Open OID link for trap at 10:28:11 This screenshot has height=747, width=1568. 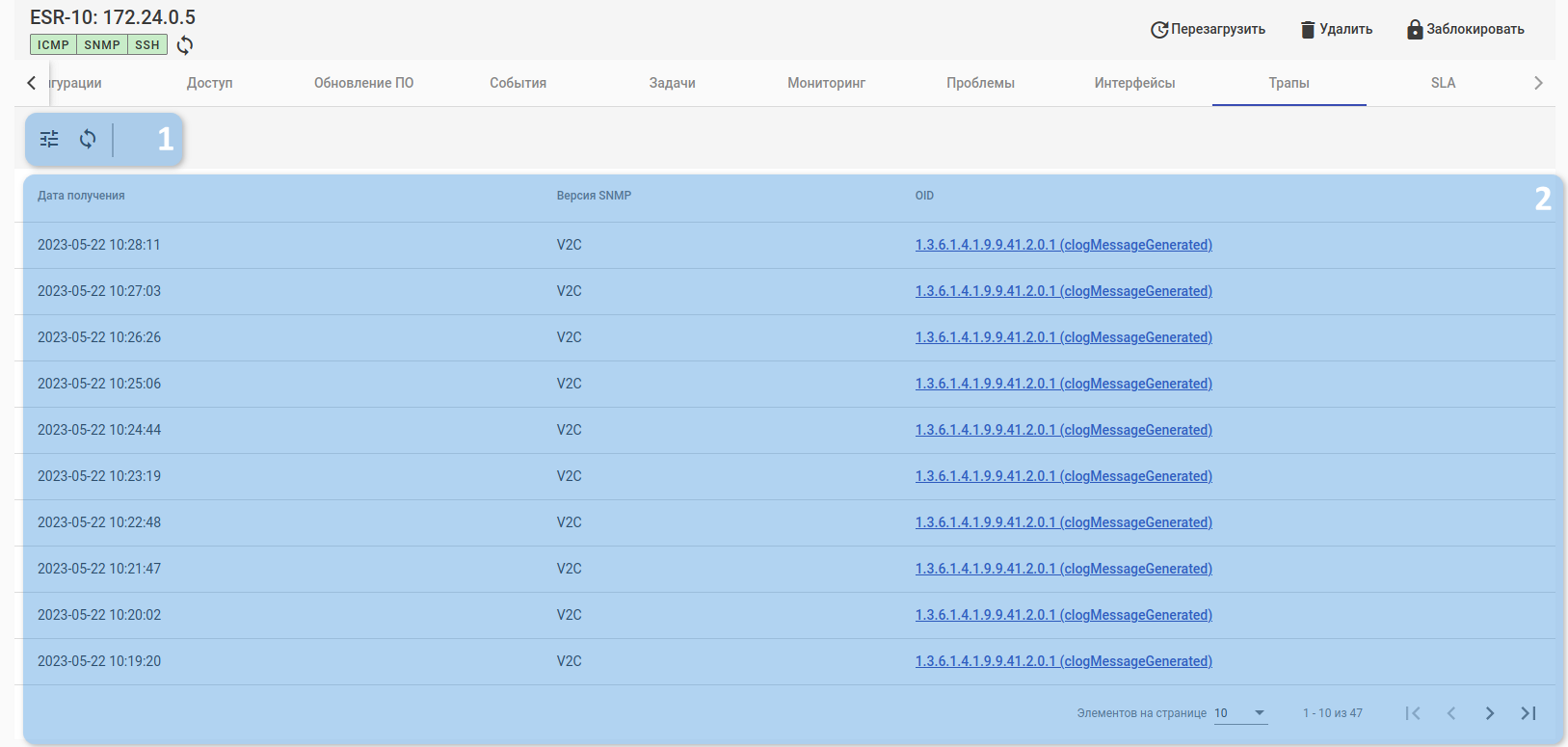point(1064,245)
